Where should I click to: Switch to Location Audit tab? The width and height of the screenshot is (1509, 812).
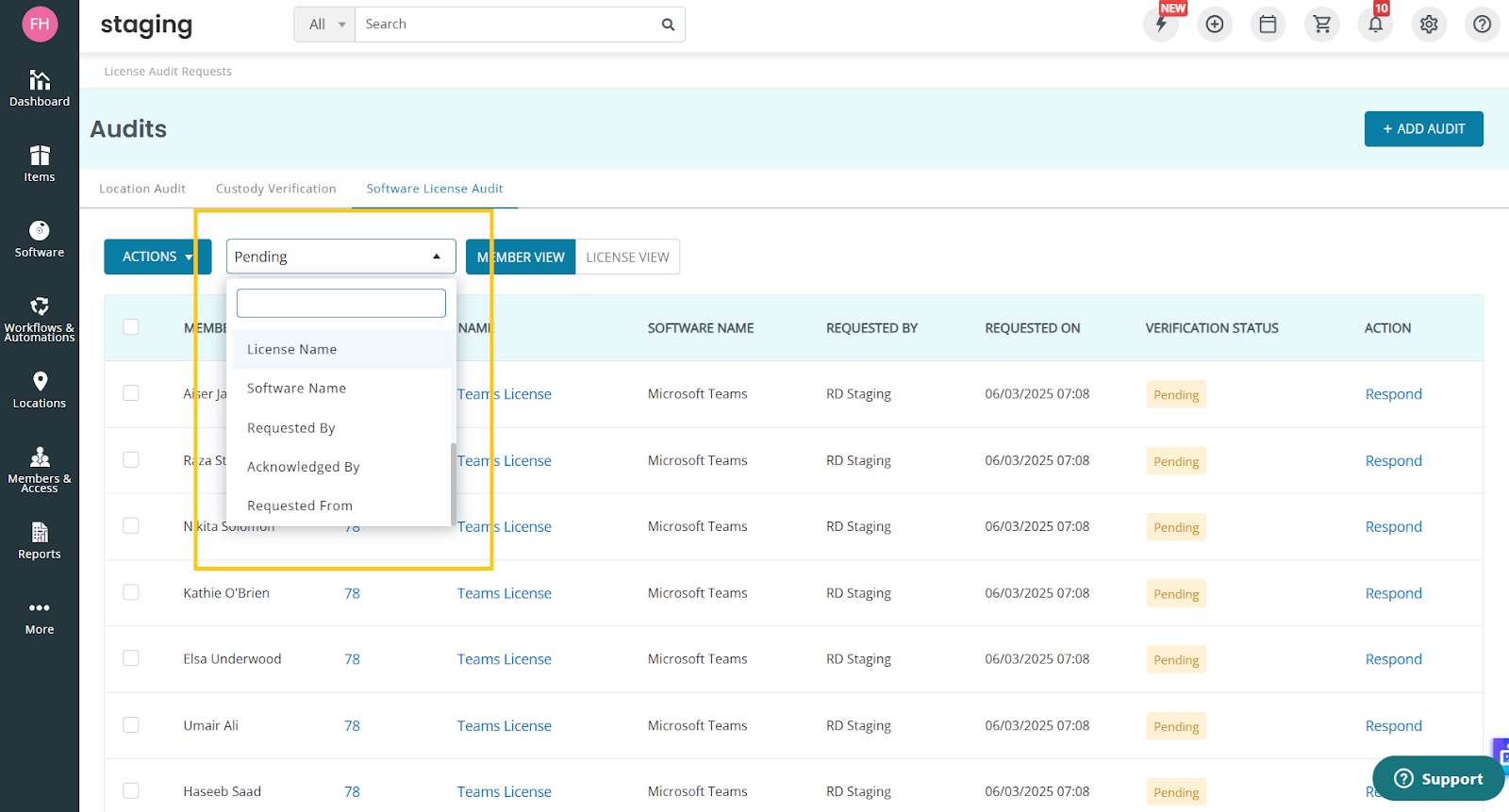[142, 189]
